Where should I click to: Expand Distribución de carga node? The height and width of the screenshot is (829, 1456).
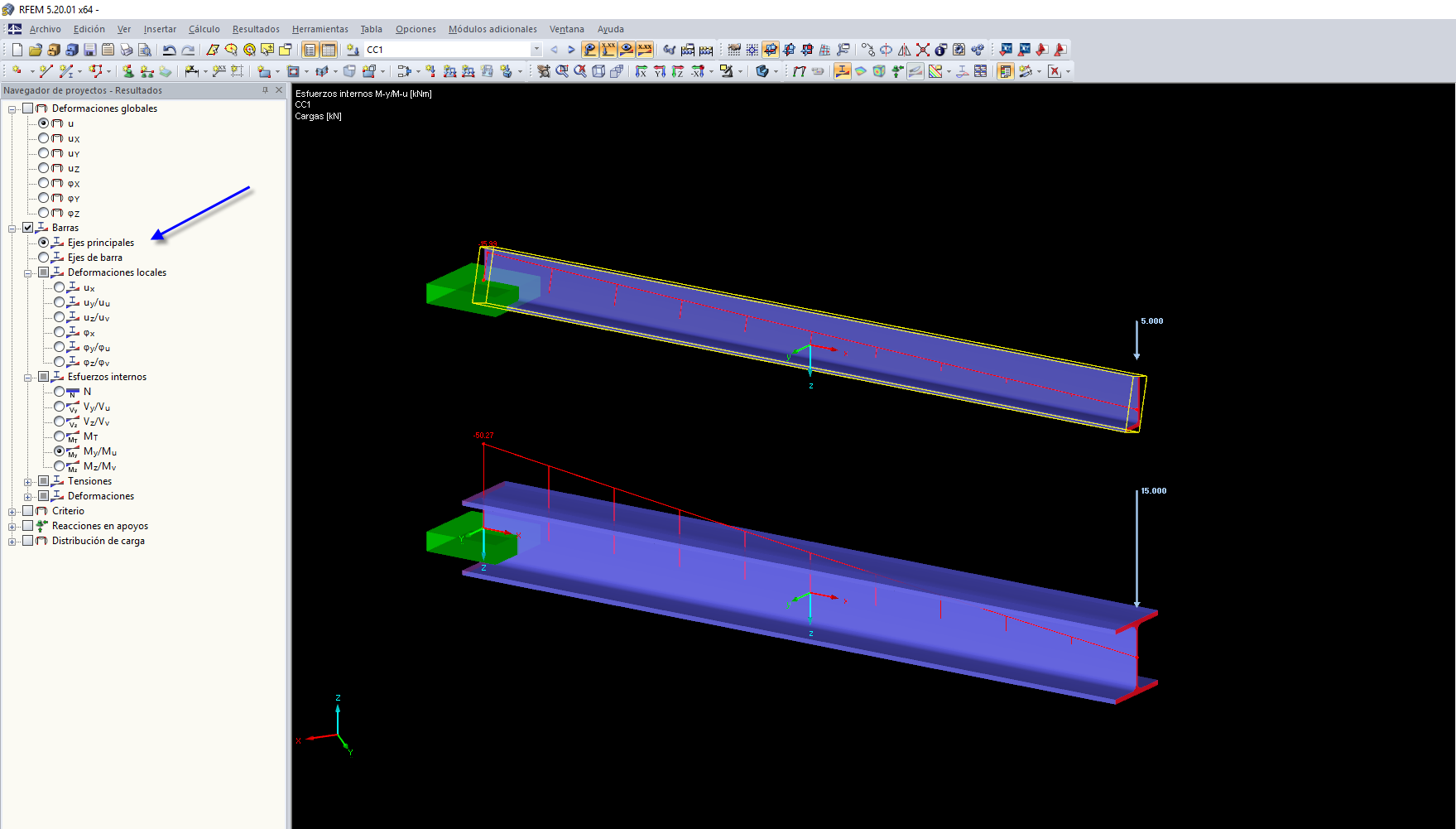click(12, 541)
